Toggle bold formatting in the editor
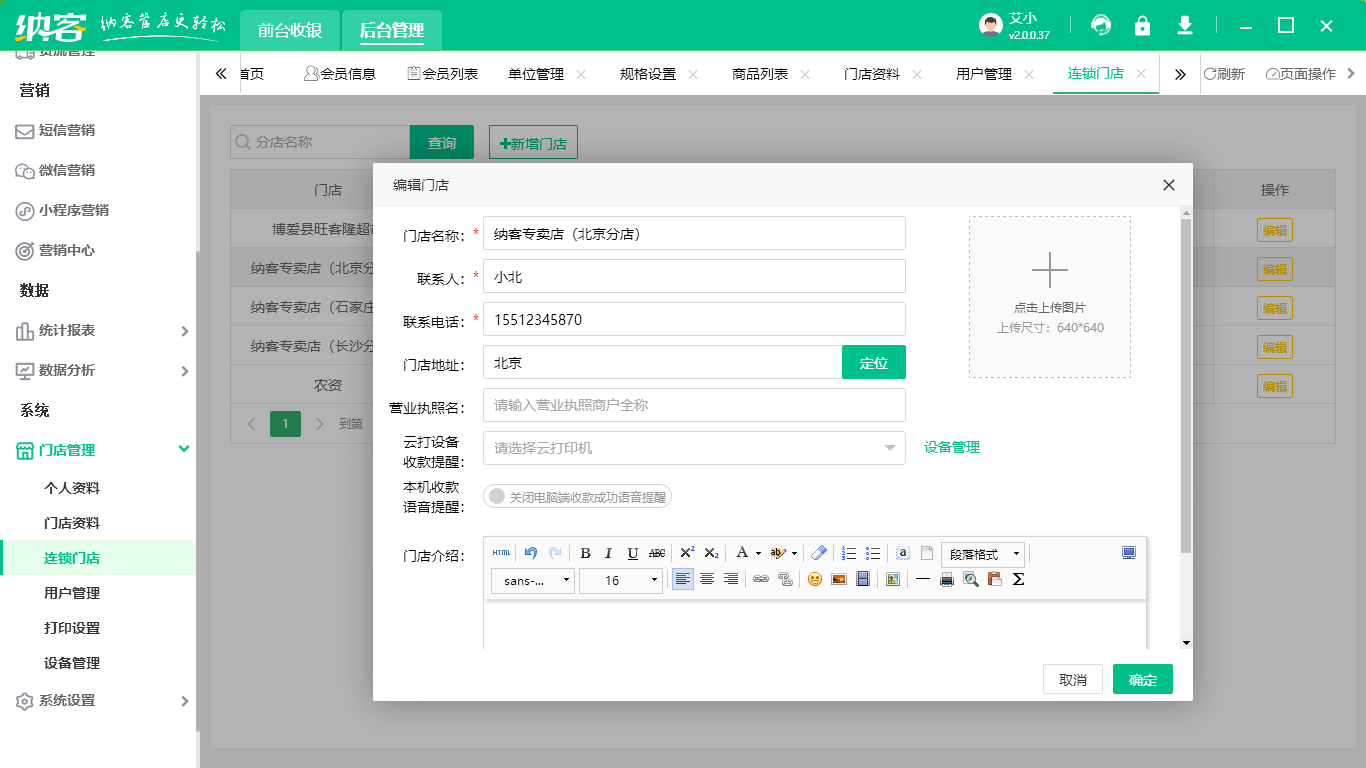 coord(584,553)
